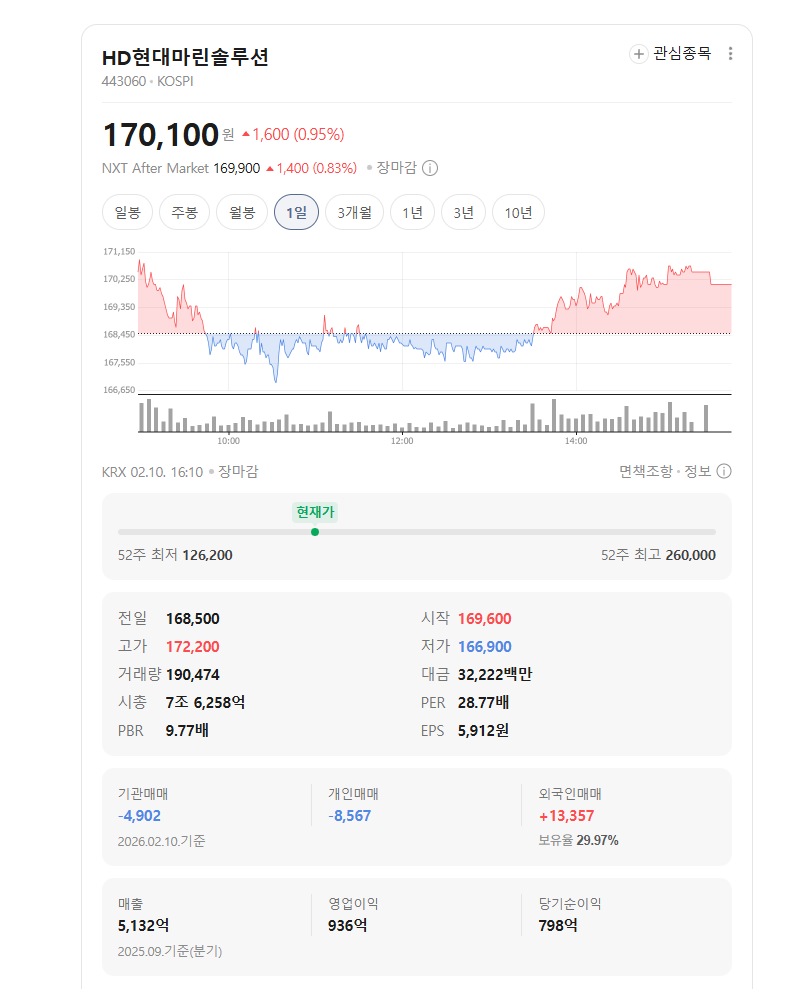Screen dimensions: 812x989
Task: Click the 고가 value 172,200
Action: click(192, 647)
